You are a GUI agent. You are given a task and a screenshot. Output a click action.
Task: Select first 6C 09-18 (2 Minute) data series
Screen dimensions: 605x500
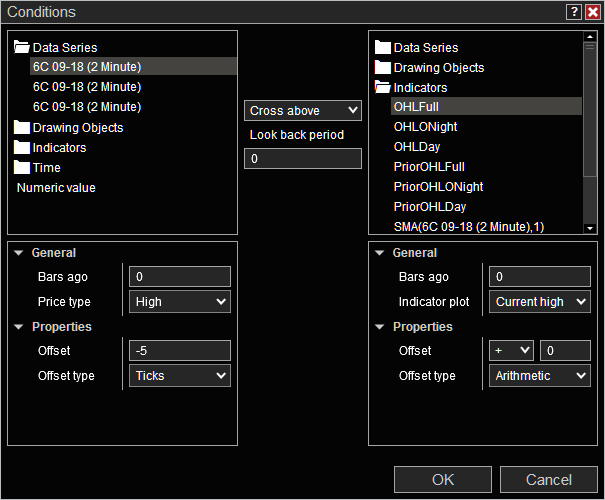click(x=133, y=66)
